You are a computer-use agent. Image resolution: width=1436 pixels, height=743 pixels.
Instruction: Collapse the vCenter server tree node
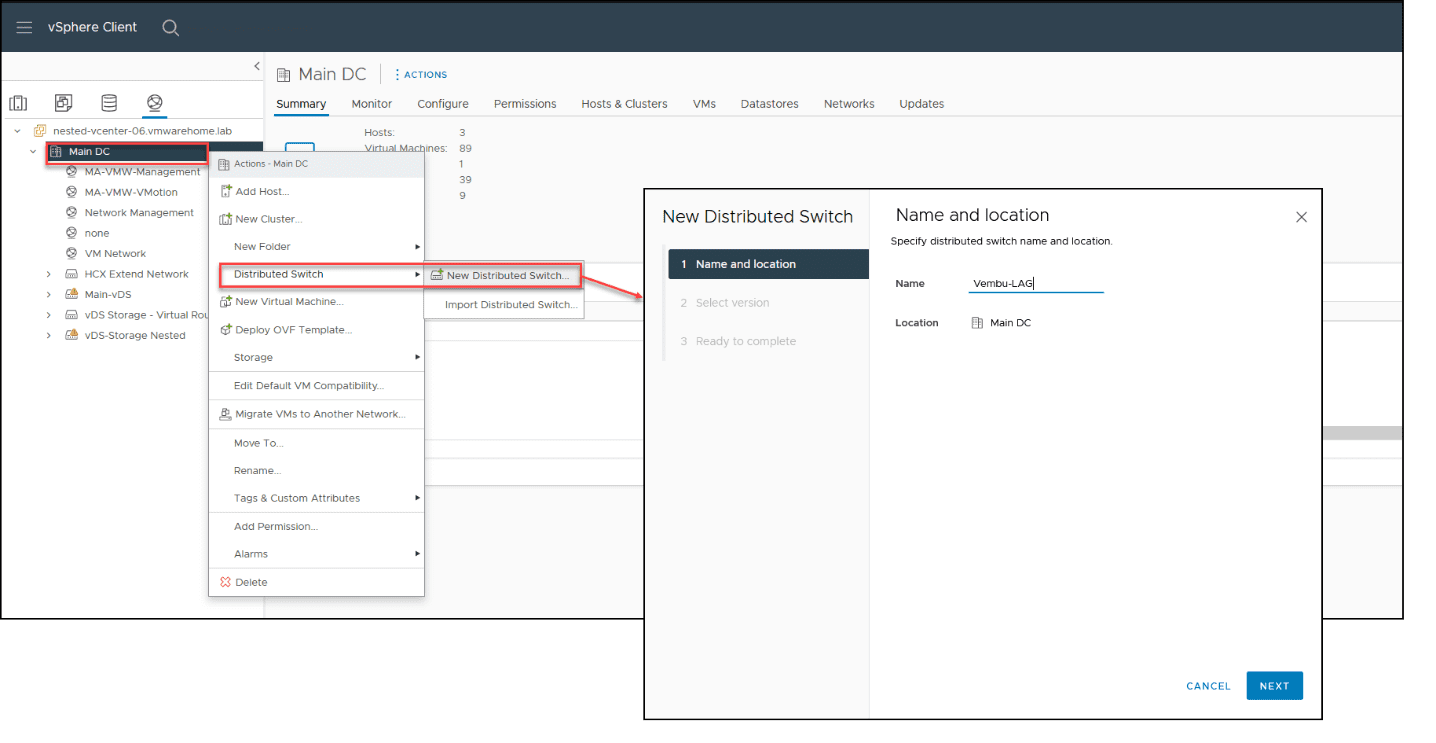(17, 131)
